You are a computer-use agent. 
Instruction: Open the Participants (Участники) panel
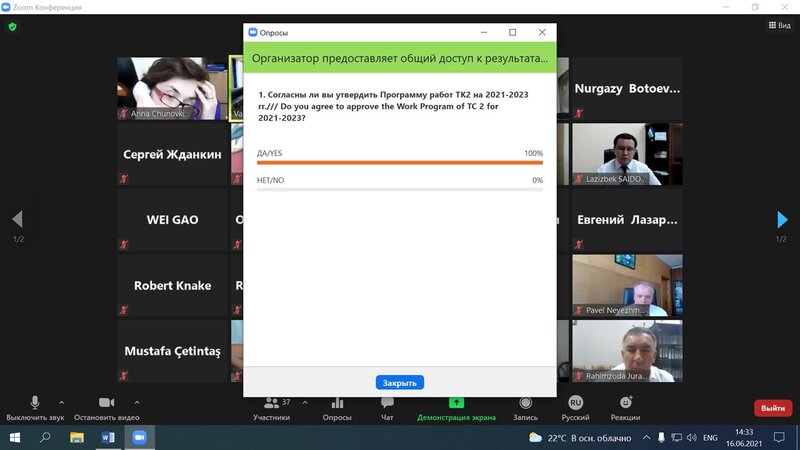click(x=270, y=402)
